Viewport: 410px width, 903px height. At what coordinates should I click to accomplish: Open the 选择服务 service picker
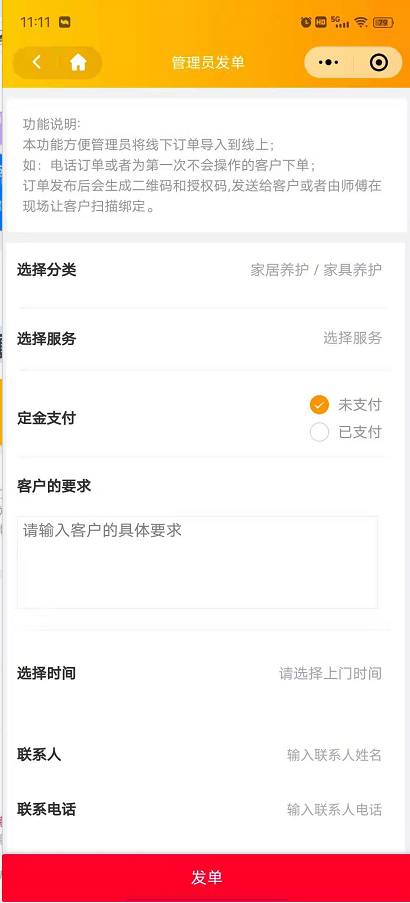pos(204,338)
